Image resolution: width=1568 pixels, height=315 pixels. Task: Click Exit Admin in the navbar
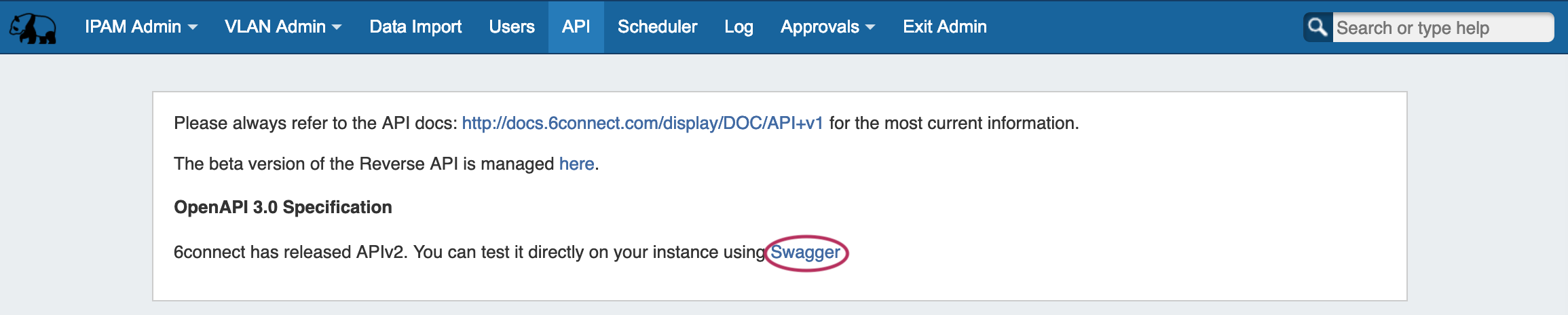(x=944, y=27)
